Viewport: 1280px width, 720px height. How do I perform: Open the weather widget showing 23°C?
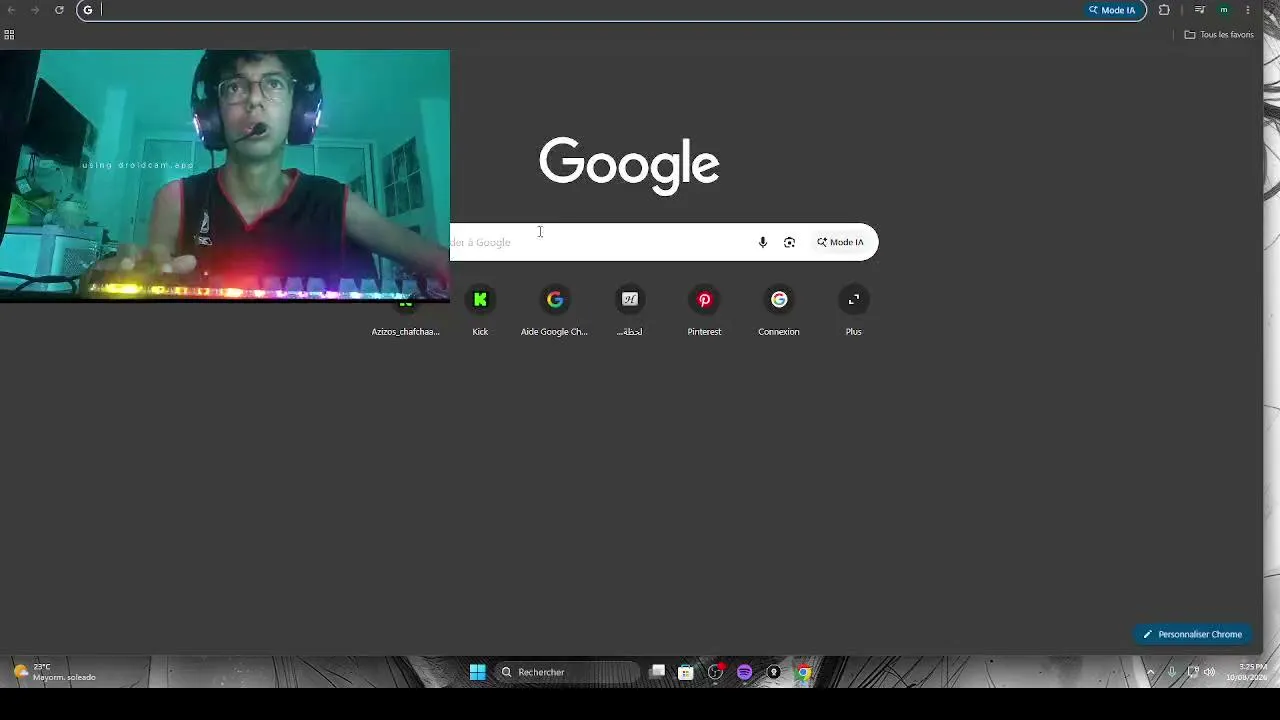(55, 672)
